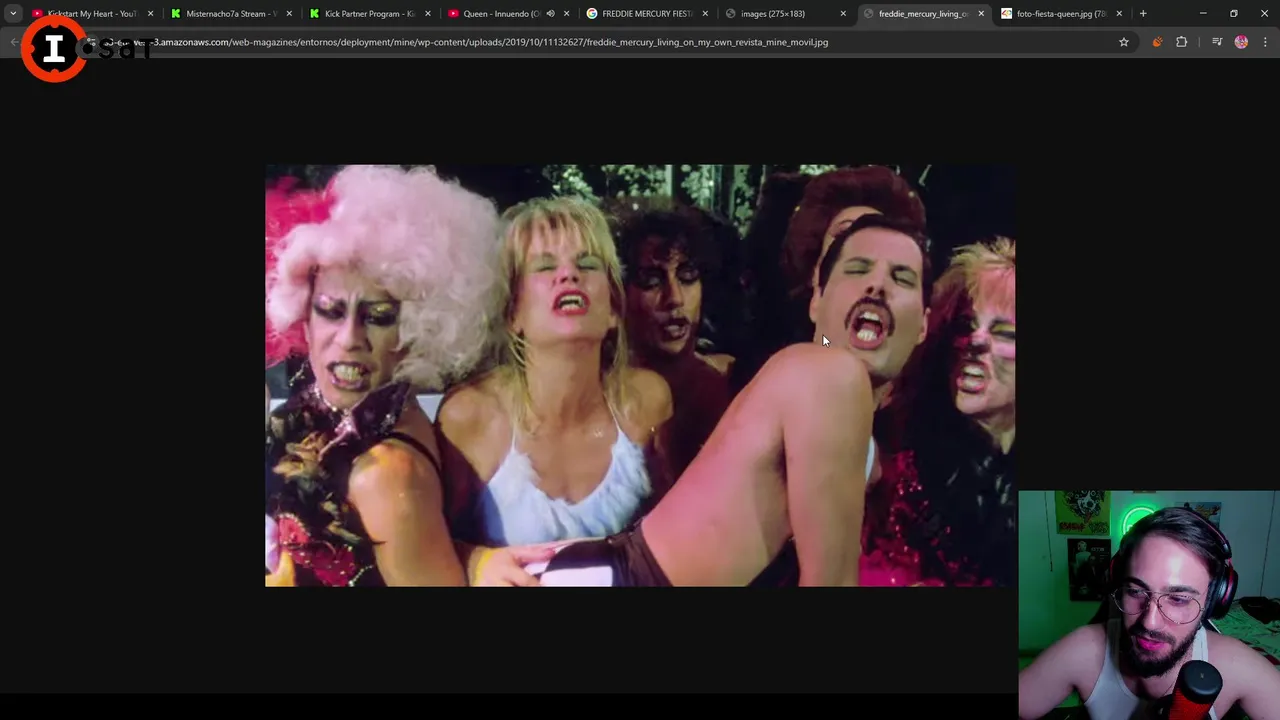The image size is (1280, 720).
Task: Close the images (275×183) tab
Action: point(843,14)
